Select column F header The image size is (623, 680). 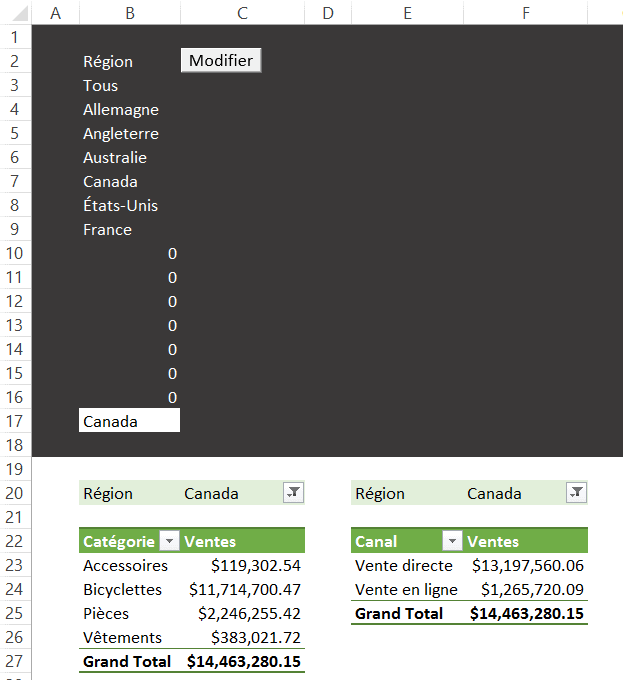tap(526, 12)
